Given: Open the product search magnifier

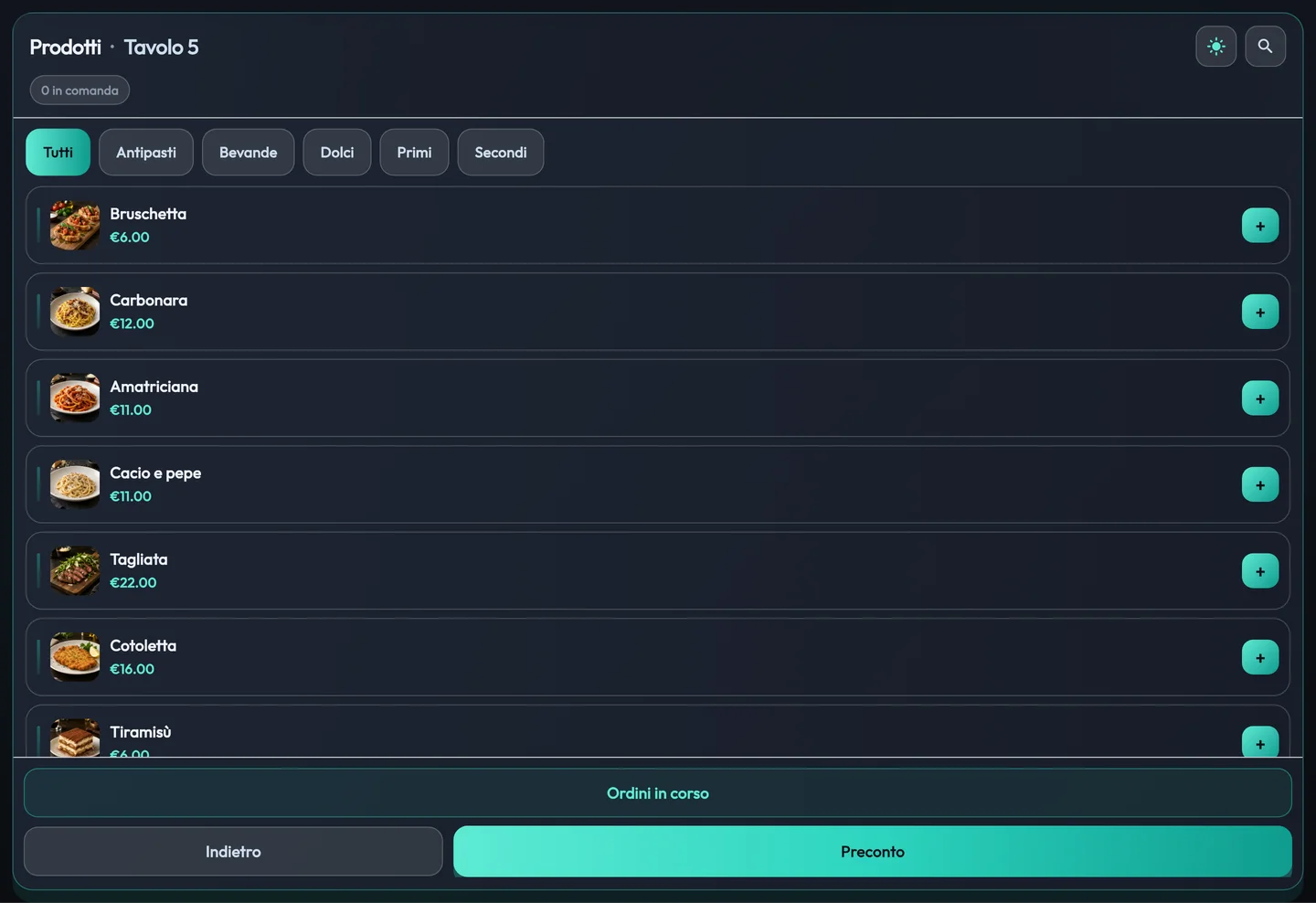Looking at the screenshot, I should click(1265, 47).
